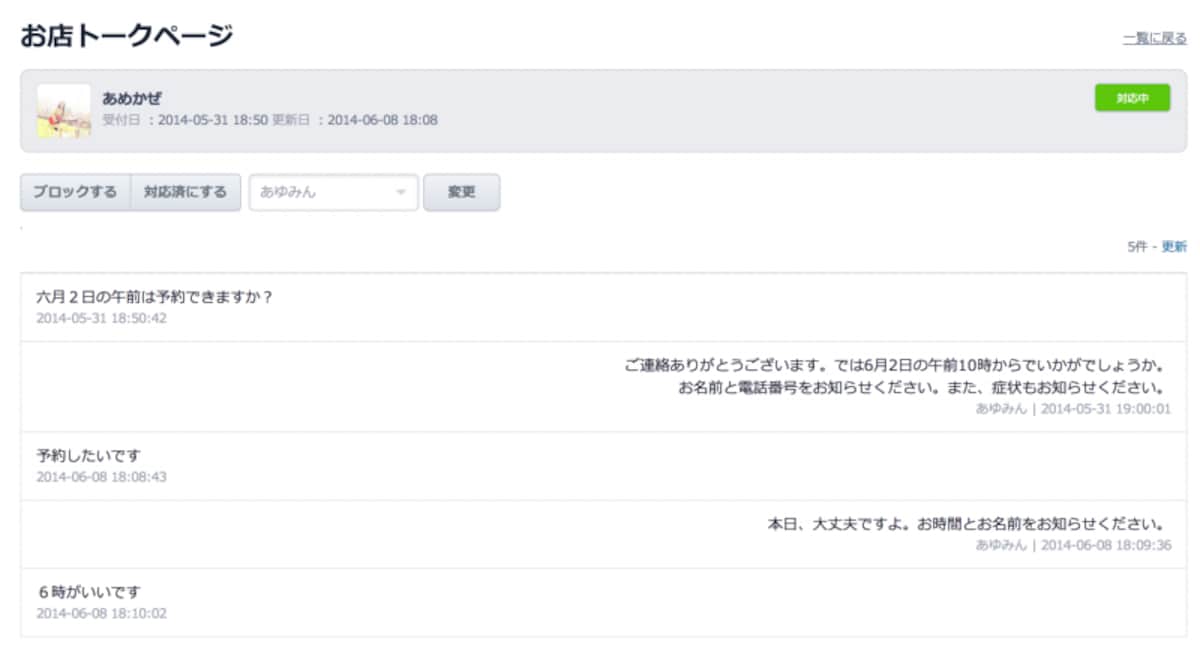Click the あめかぜ customer name

(x=132, y=98)
